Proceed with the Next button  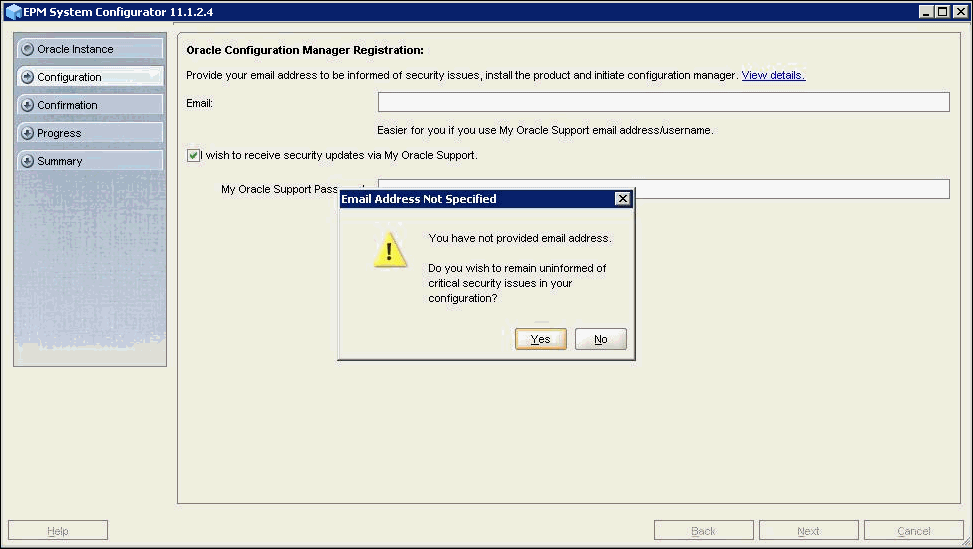(809, 530)
